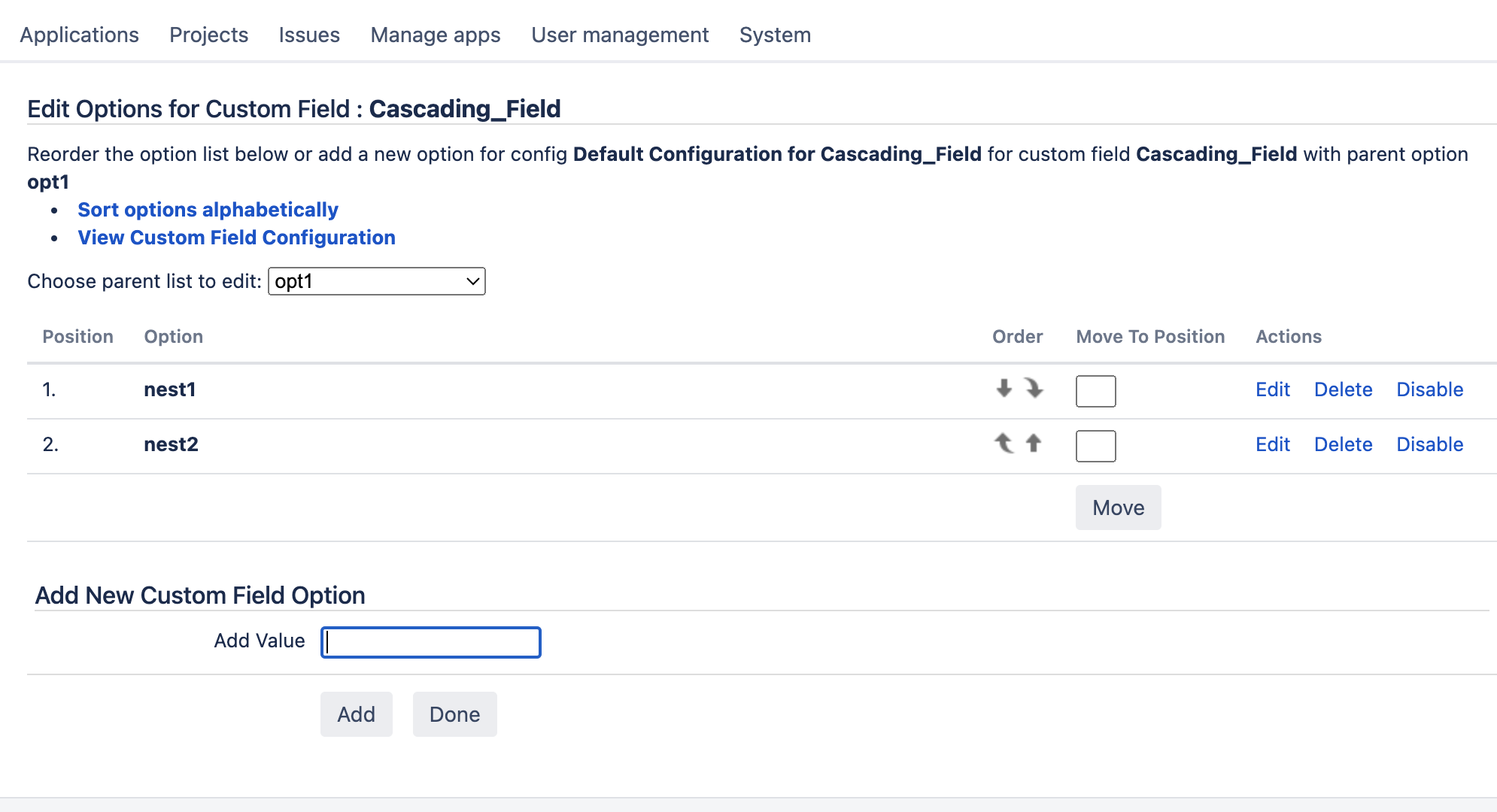Viewport: 1497px width, 812px height.
Task: Click the Add button
Action: pyautogui.click(x=356, y=714)
